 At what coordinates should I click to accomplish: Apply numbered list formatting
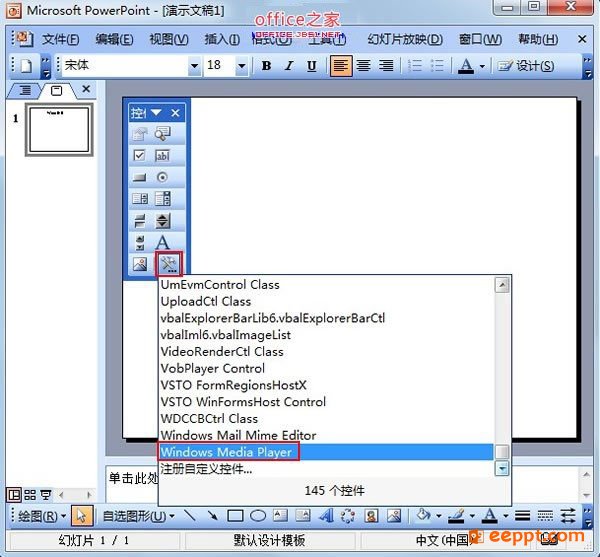click(x=415, y=66)
